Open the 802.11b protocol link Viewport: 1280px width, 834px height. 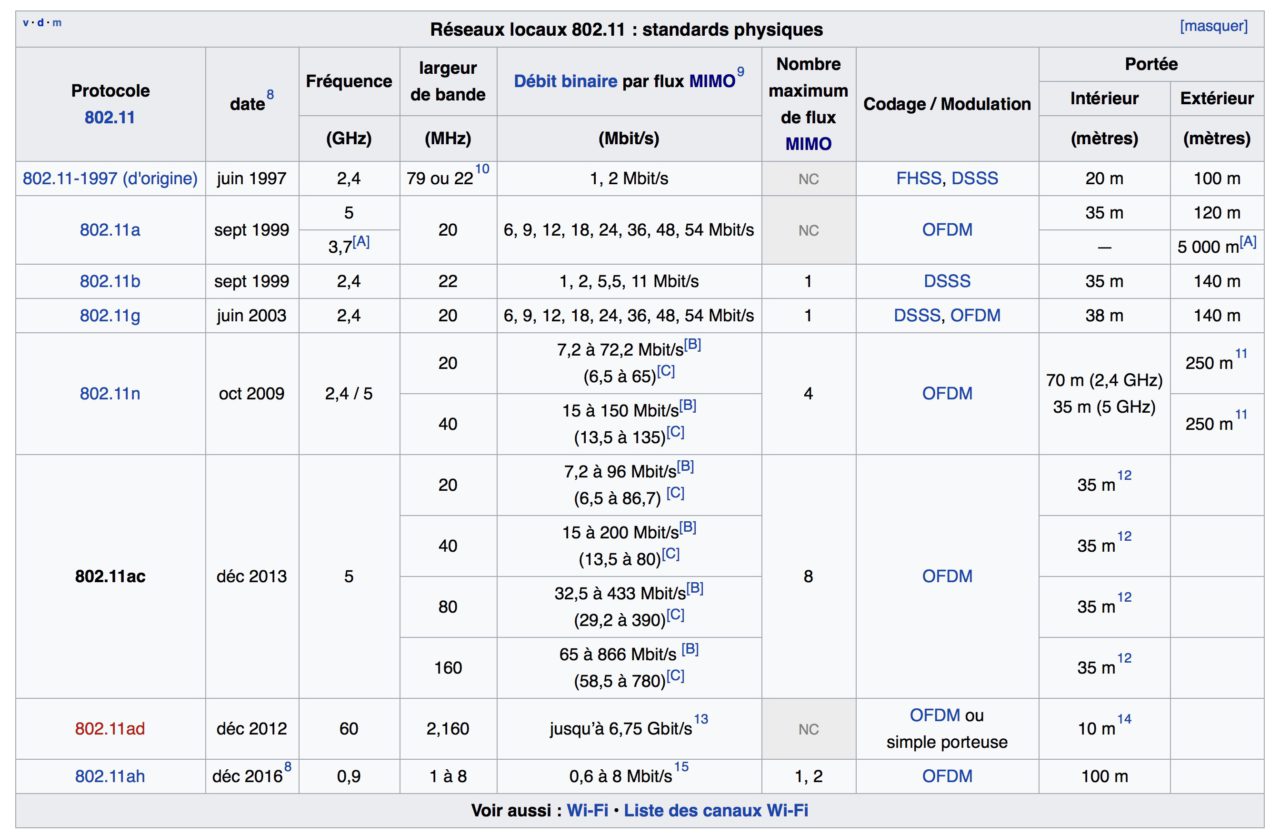pos(110,281)
